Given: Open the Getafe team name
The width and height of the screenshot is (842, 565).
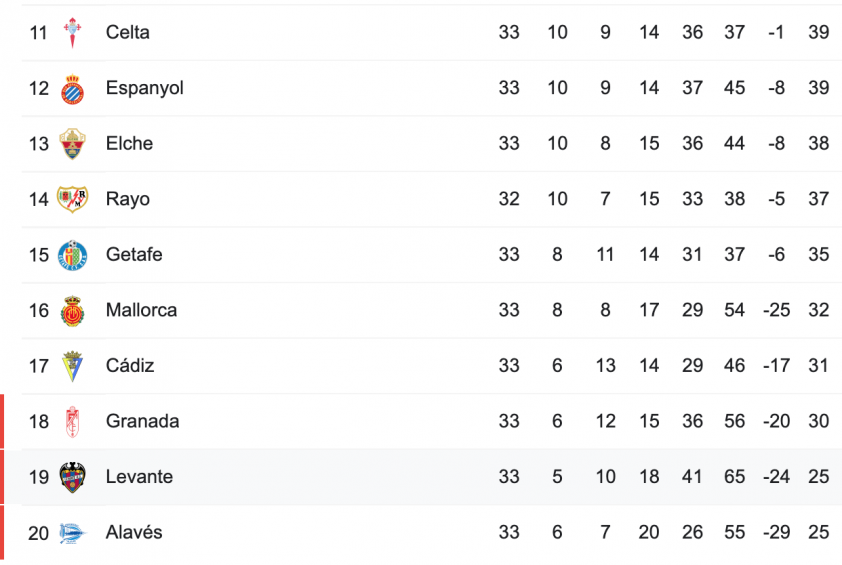Looking at the screenshot, I should click(134, 255).
